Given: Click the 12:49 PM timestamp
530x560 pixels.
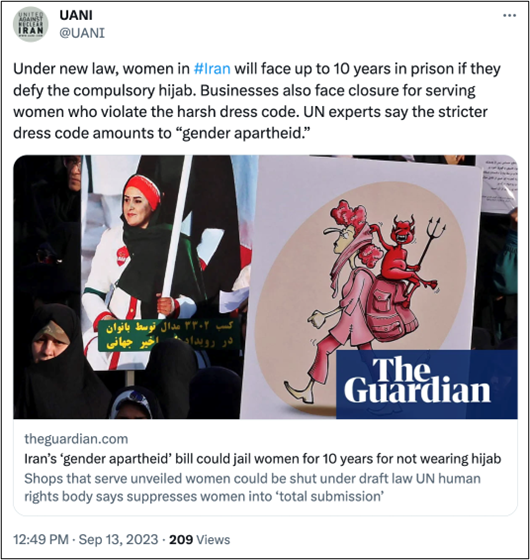Looking at the screenshot, I should tap(41, 539).
